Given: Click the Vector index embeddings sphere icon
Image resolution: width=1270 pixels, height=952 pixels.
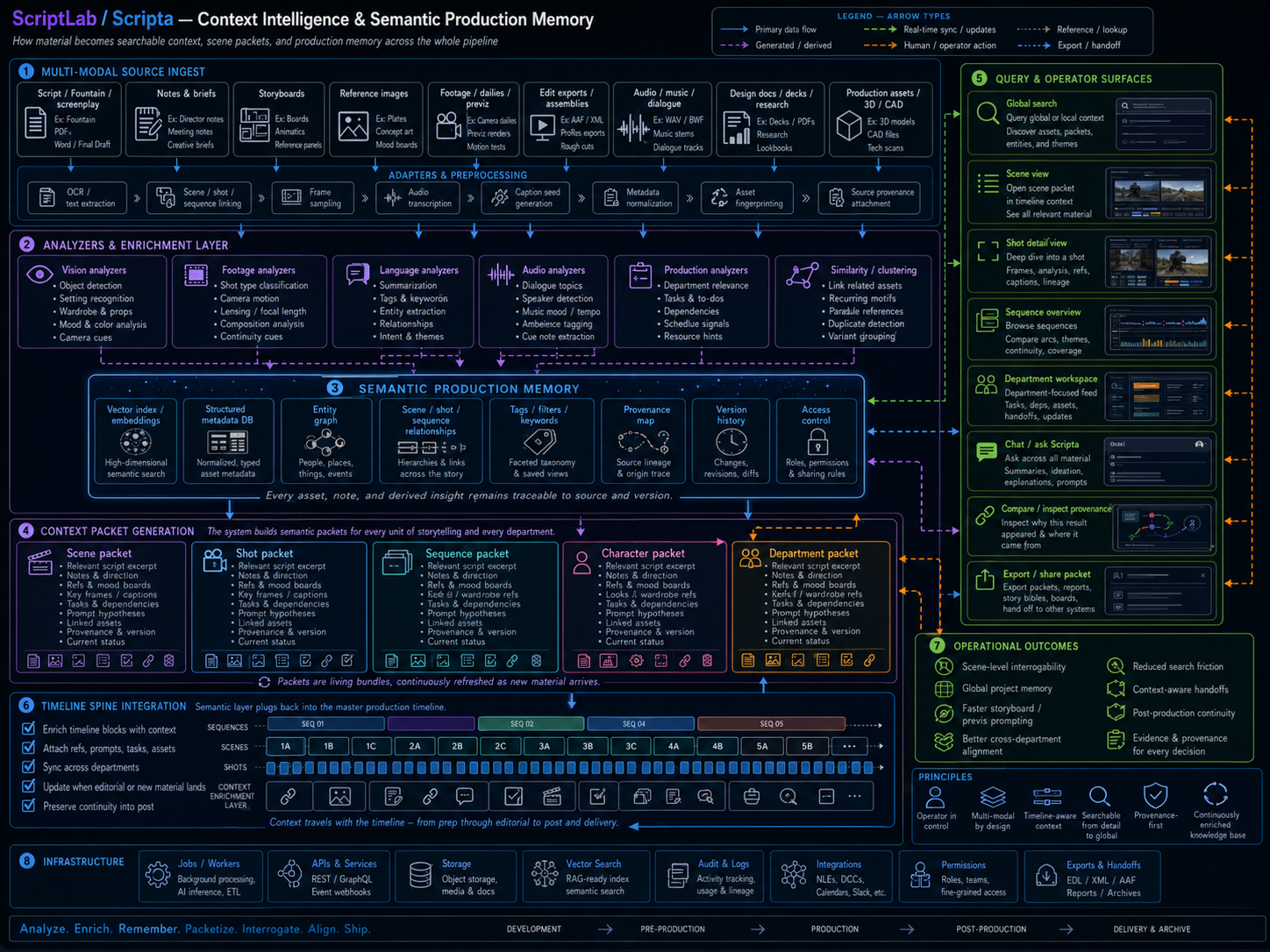Looking at the screenshot, I should (136, 442).
